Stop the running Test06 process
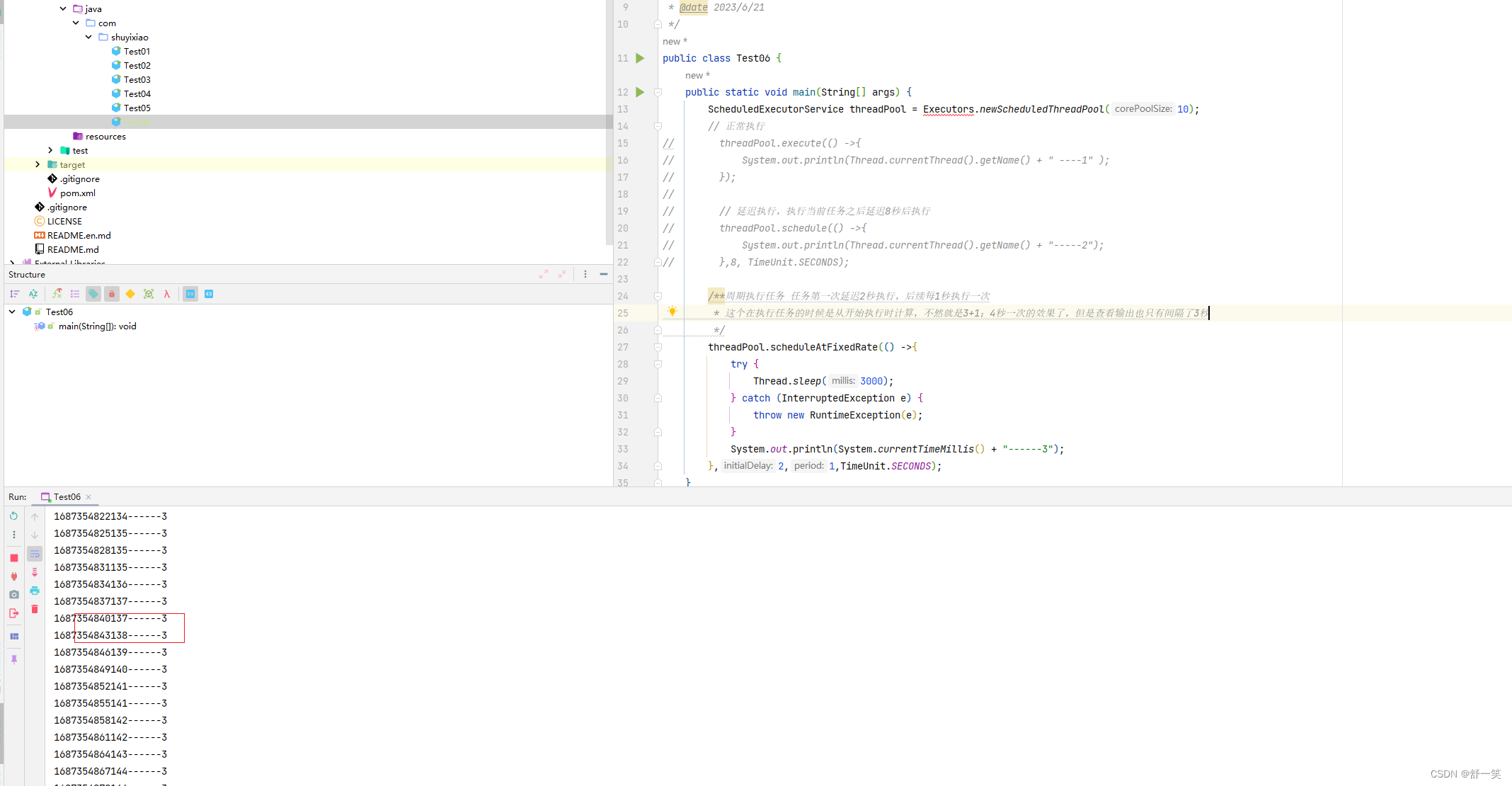 [13, 558]
